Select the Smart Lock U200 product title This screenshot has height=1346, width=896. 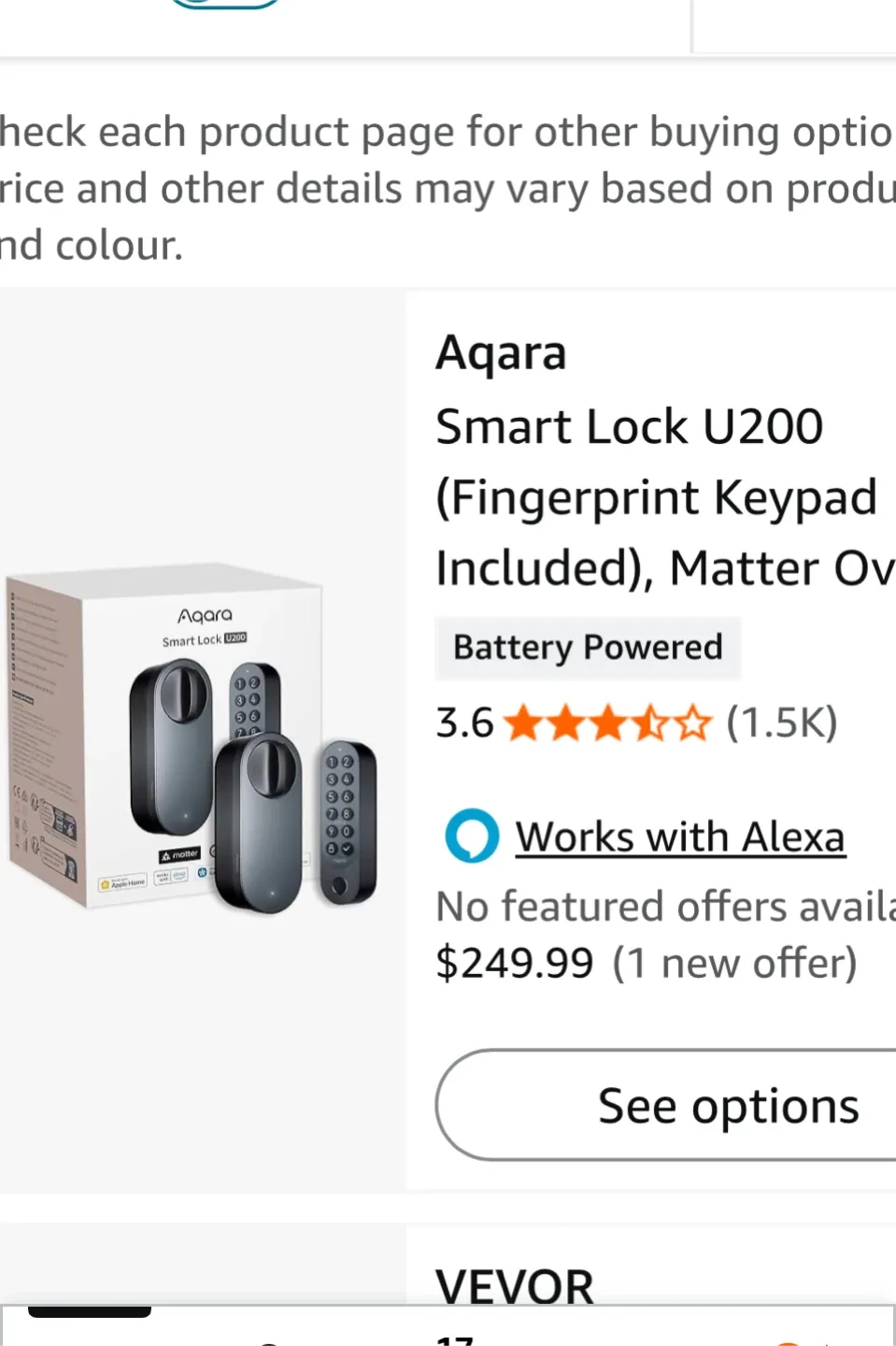[x=654, y=495]
